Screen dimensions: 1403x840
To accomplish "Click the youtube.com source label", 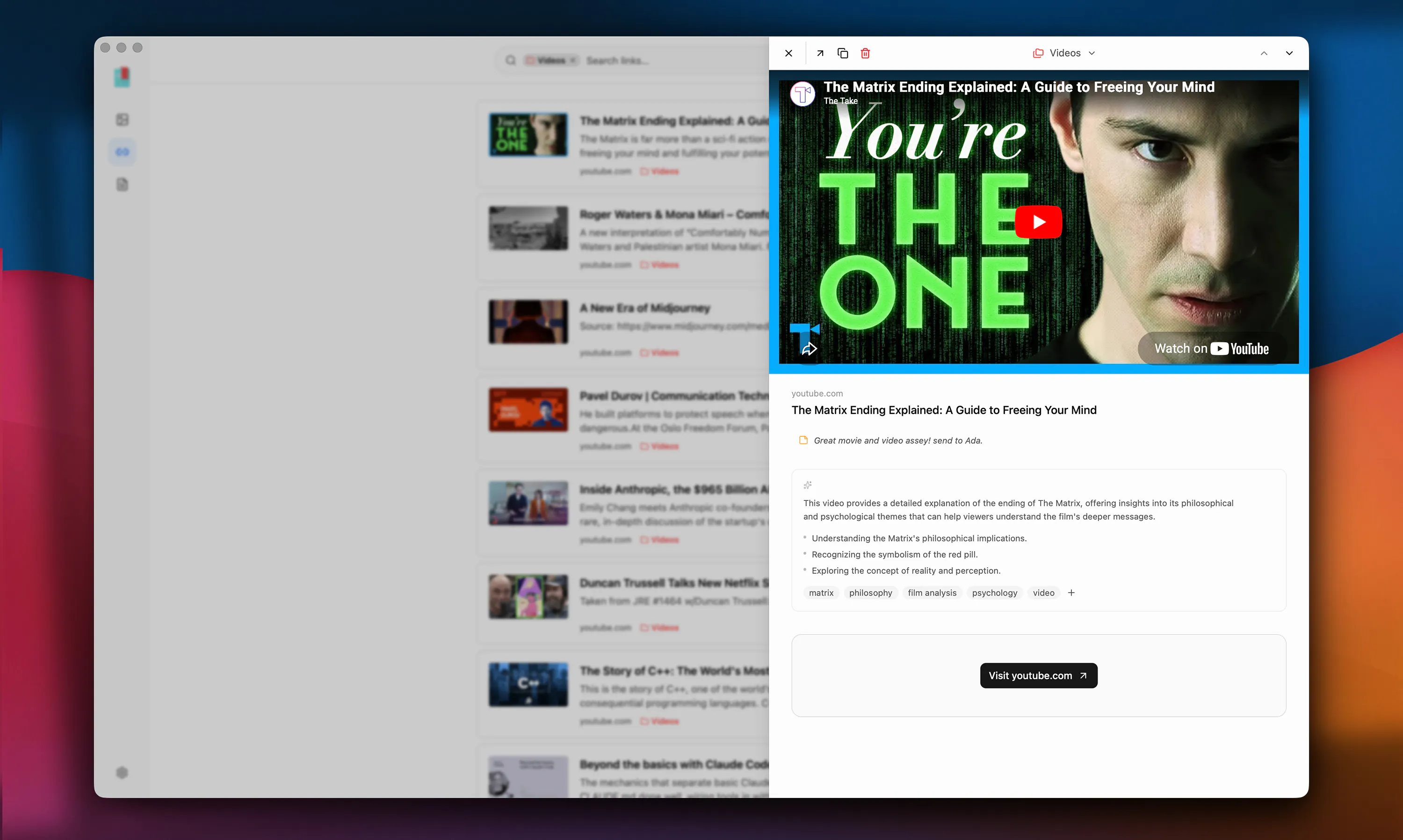I will (x=817, y=393).
